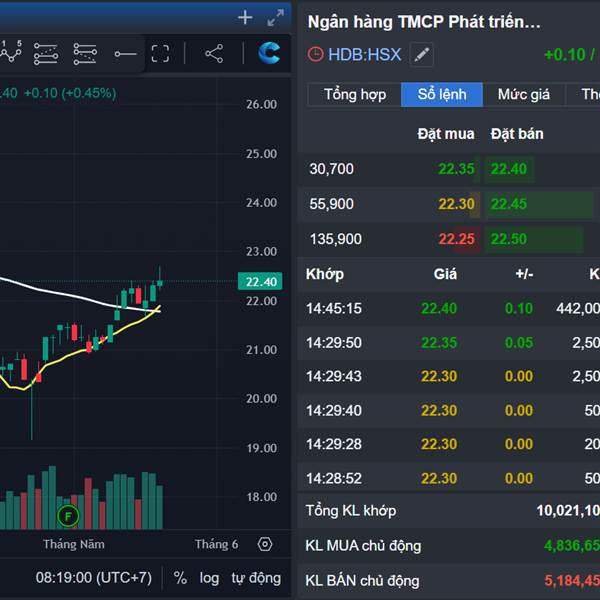Toggle log scale on the chart
Viewport: 600px width, 600px height.
(209, 578)
